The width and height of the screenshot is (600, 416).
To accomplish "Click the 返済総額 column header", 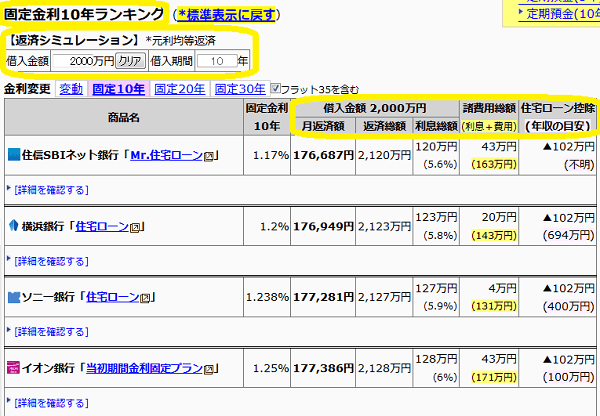I will tap(384, 126).
